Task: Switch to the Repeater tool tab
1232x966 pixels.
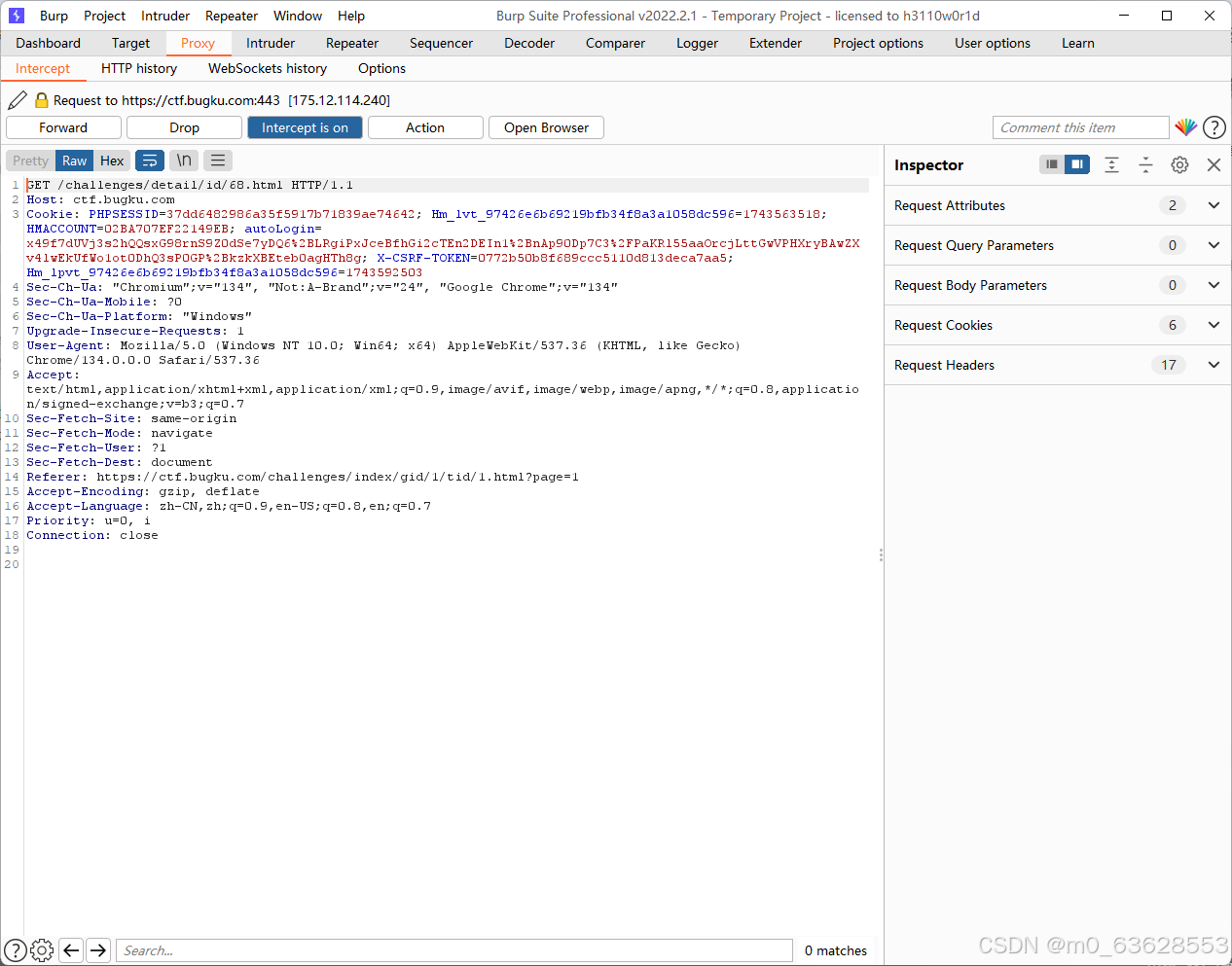Action: pos(352,43)
